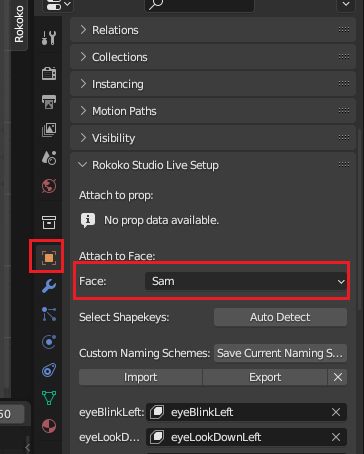Expand the Relations panel
364x454 pixels.
83,30
